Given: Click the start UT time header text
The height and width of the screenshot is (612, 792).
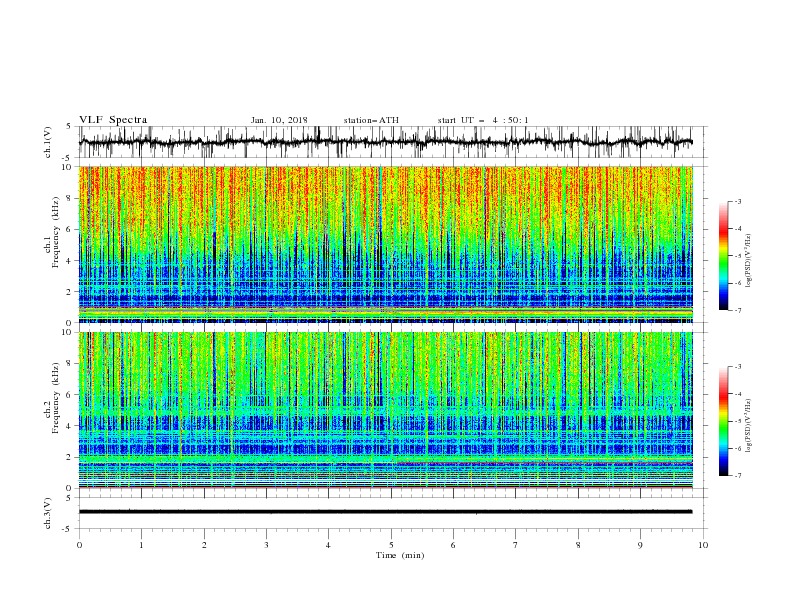Looking at the screenshot, I should (x=483, y=120).
